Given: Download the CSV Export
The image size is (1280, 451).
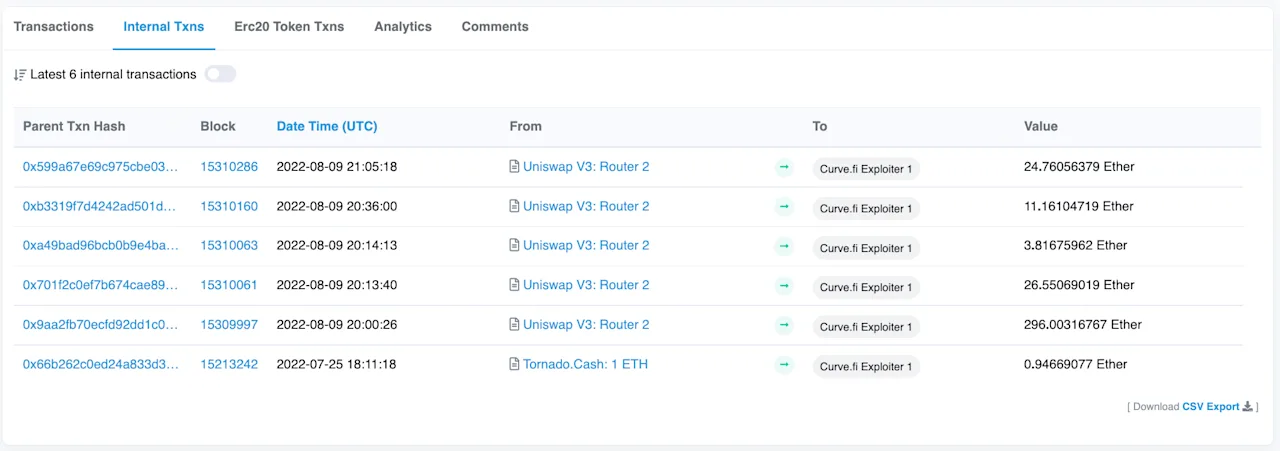Looking at the screenshot, I should pyautogui.click(x=1211, y=407).
